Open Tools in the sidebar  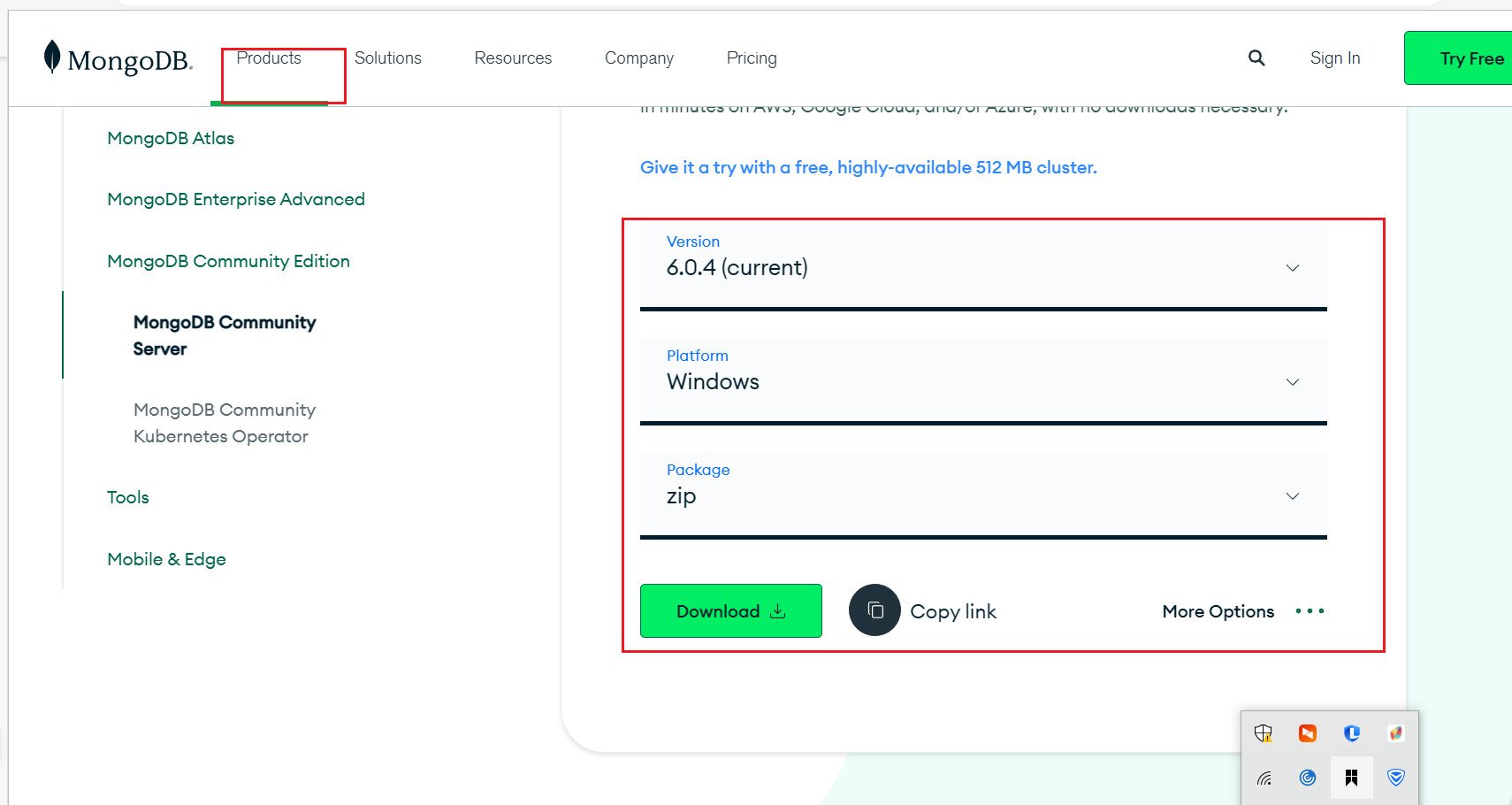(x=128, y=497)
